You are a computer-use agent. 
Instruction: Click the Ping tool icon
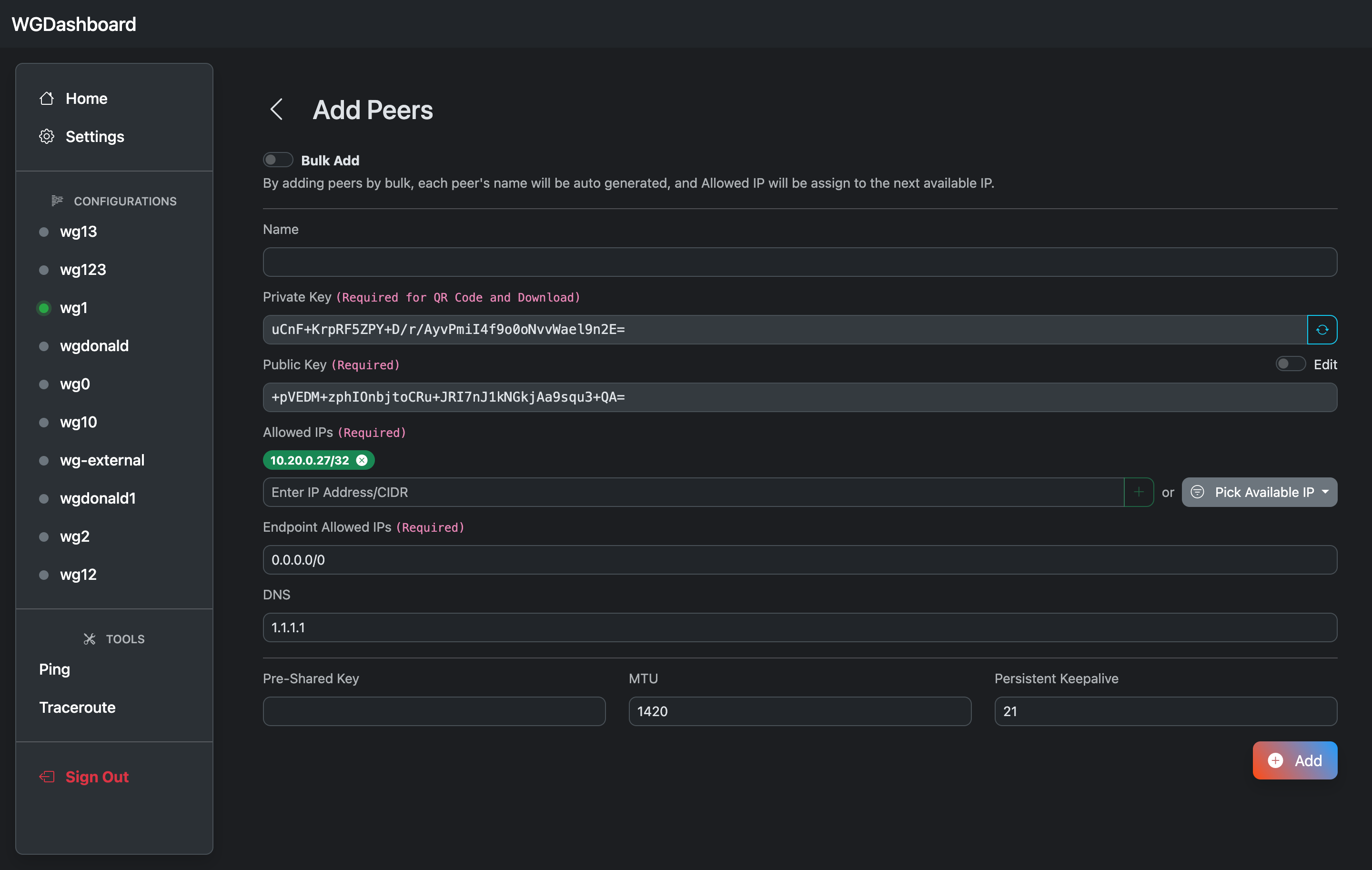[x=54, y=669]
